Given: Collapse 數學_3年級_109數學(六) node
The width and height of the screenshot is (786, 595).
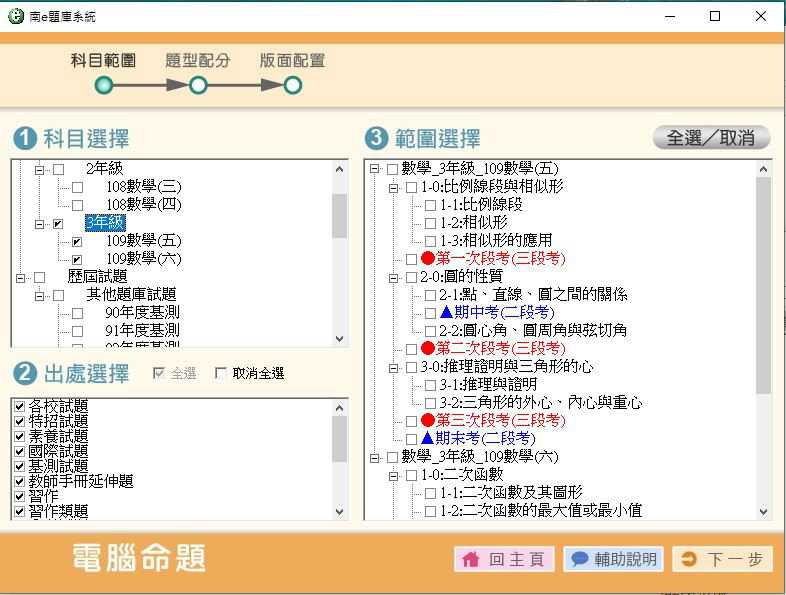Looking at the screenshot, I should pyautogui.click(x=374, y=457).
